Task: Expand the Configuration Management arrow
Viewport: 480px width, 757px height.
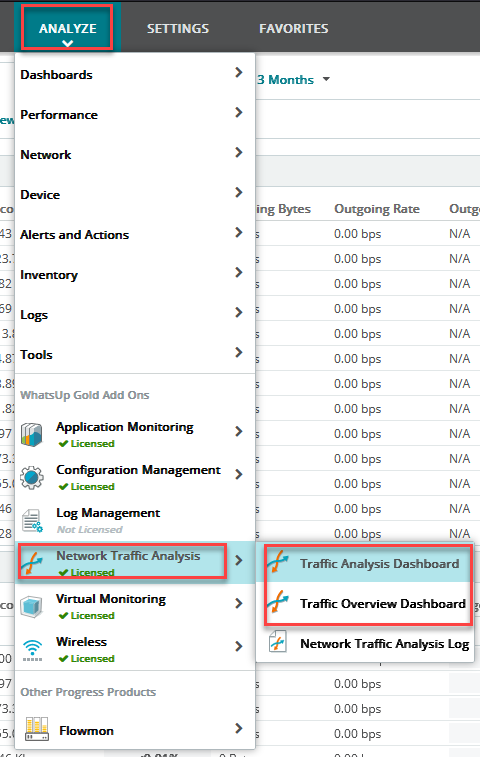Action: click(x=239, y=475)
